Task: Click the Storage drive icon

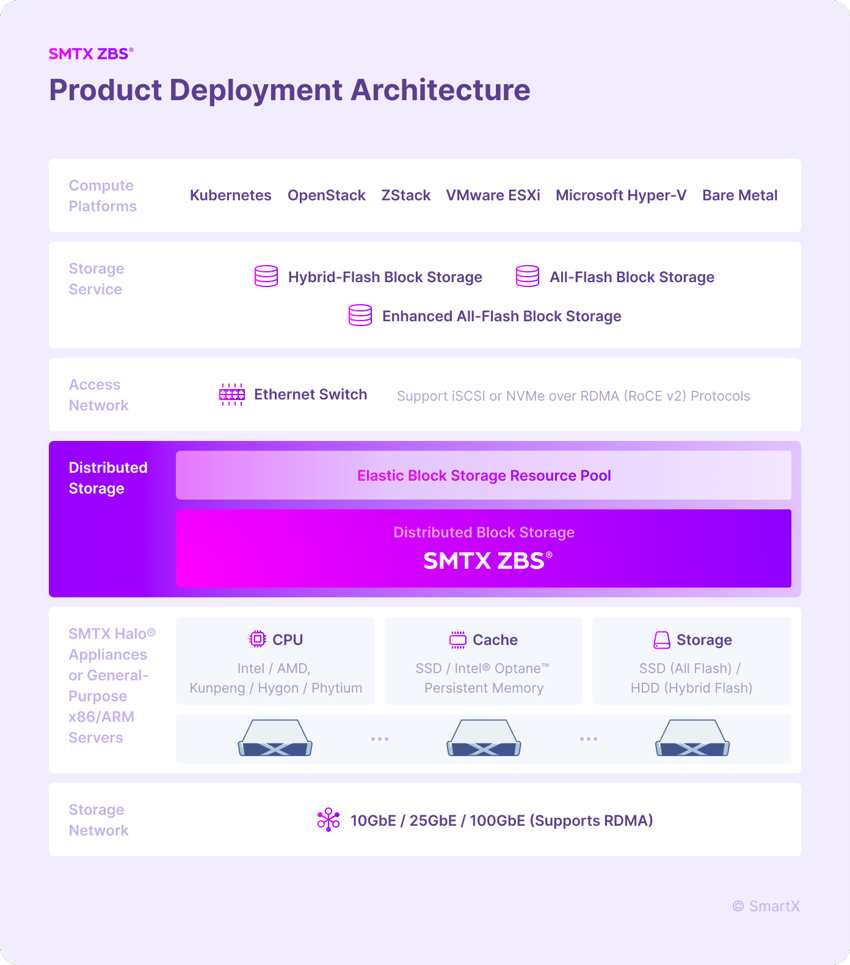Action: [x=662, y=640]
